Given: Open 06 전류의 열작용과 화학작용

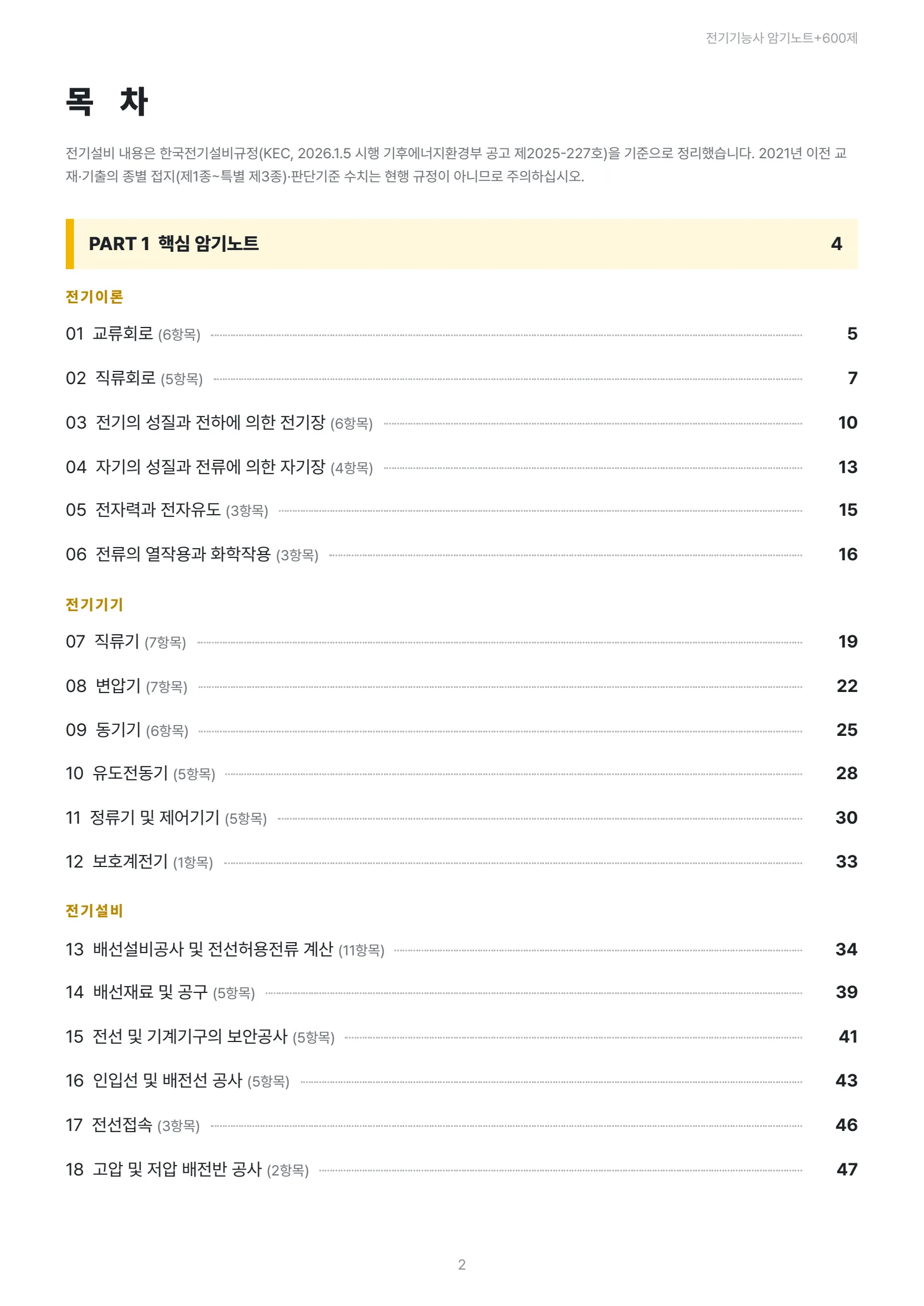Looking at the screenshot, I should [x=461, y=555].
